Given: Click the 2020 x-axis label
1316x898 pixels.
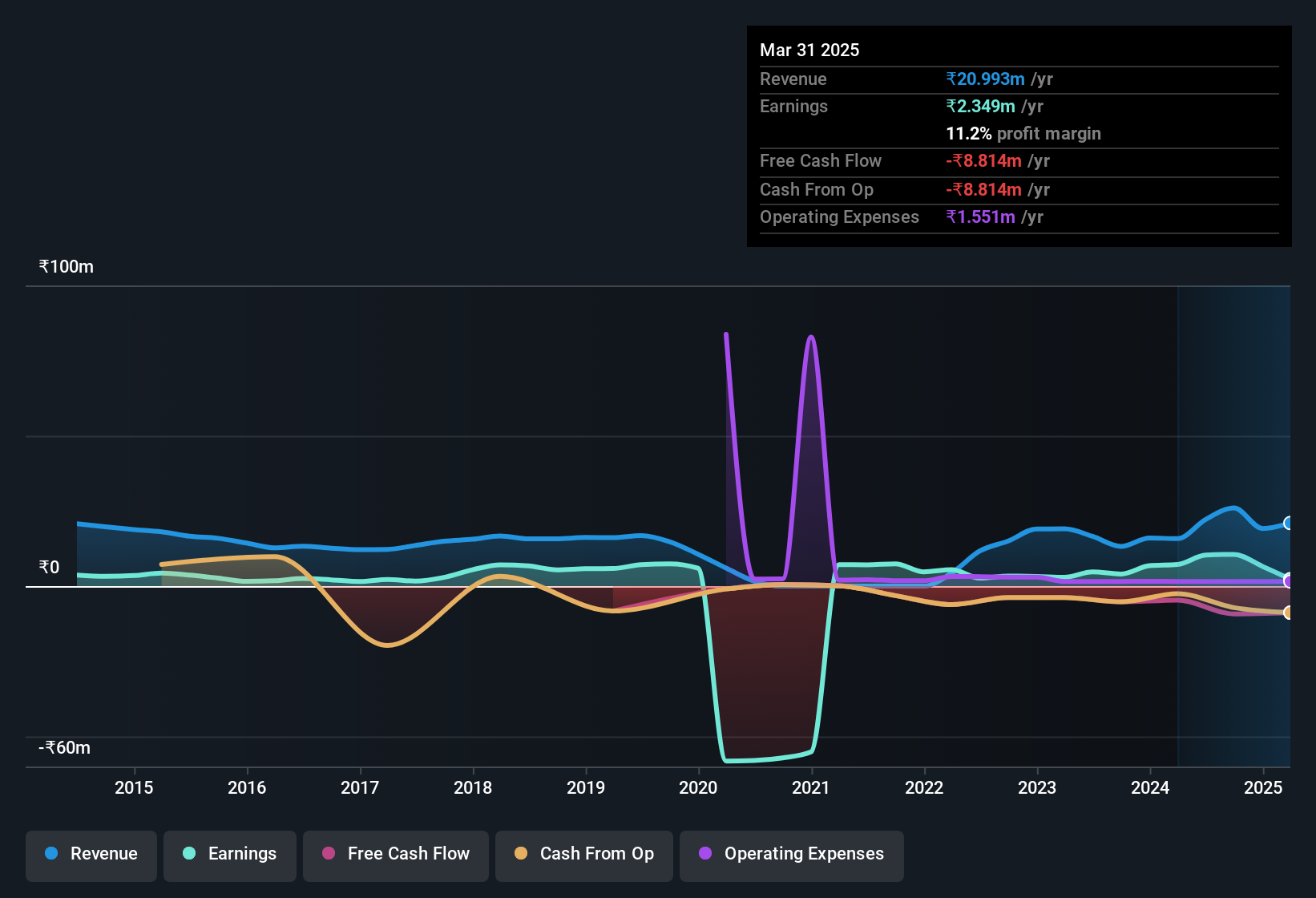Looking at the screenshot, I should 698,788.
